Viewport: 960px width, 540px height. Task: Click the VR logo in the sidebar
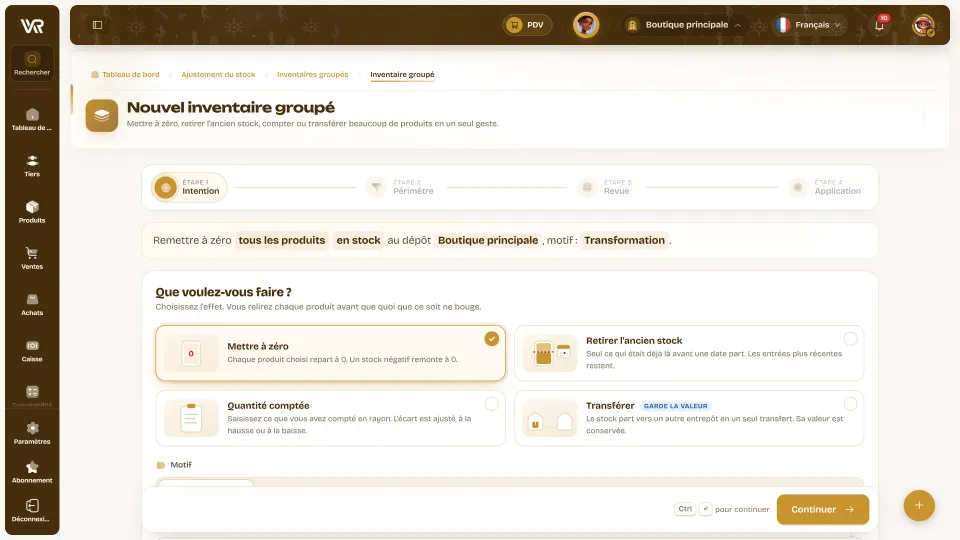tap(32, 26)
